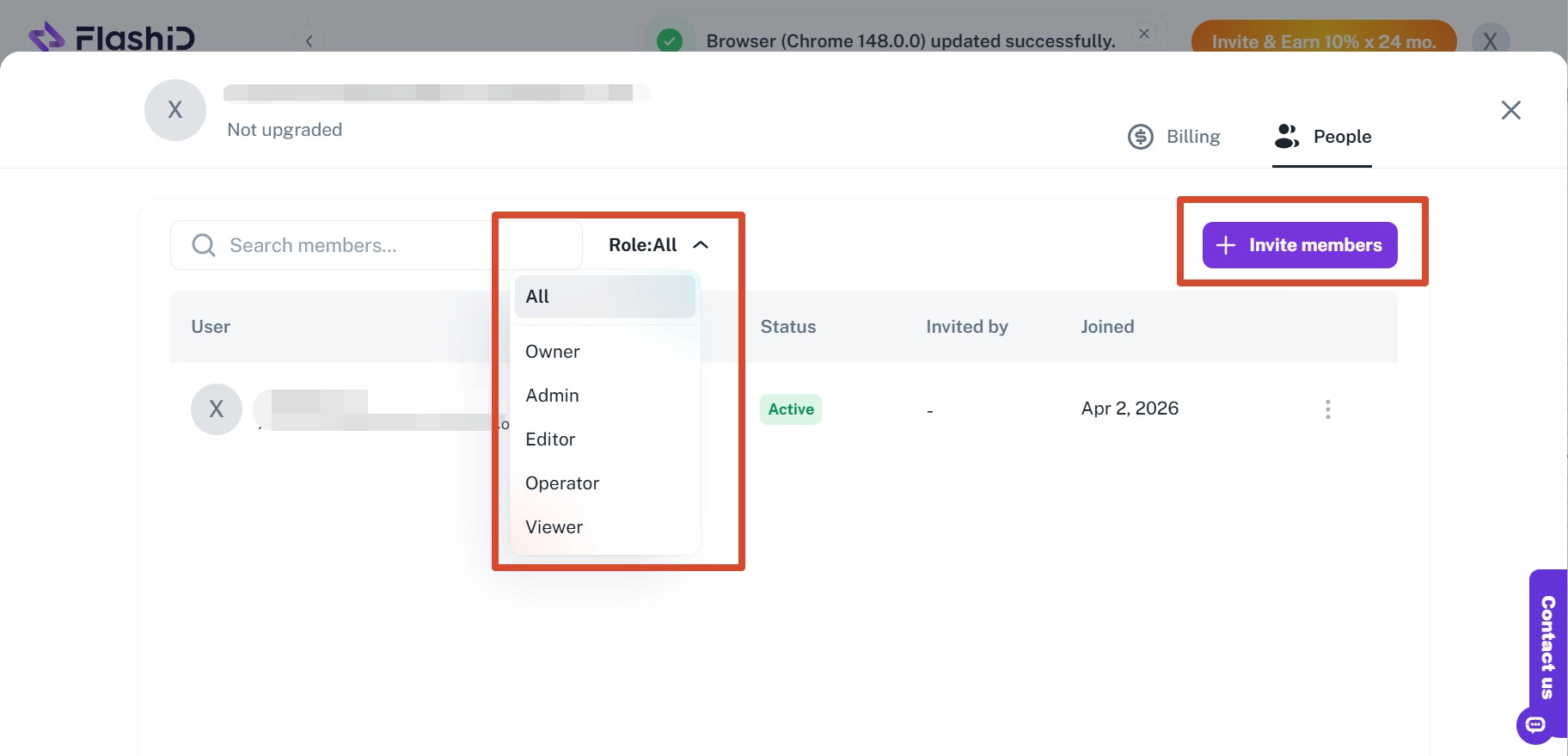Open the member row three-dot menu

pos(1328,409)
